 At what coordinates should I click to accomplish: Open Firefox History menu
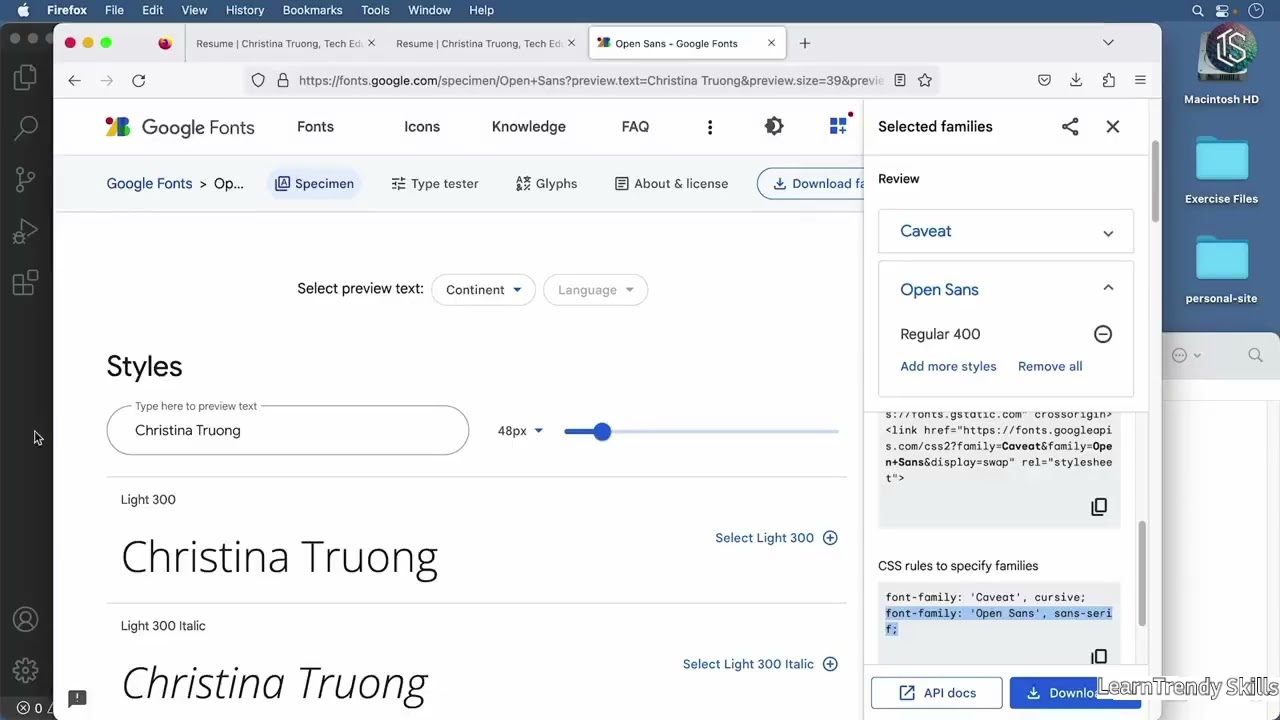pos(245,10)
